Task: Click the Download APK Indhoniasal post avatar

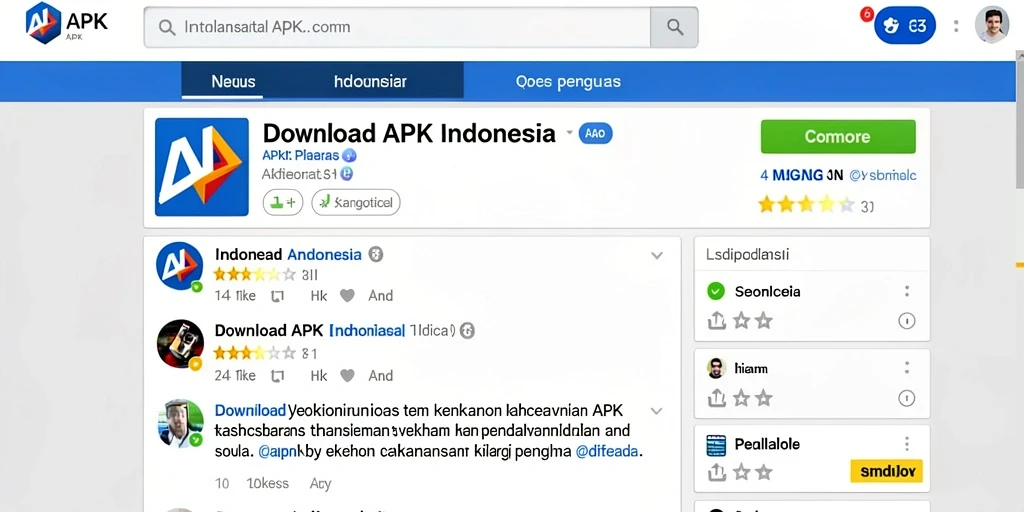Action: [180, 344]
